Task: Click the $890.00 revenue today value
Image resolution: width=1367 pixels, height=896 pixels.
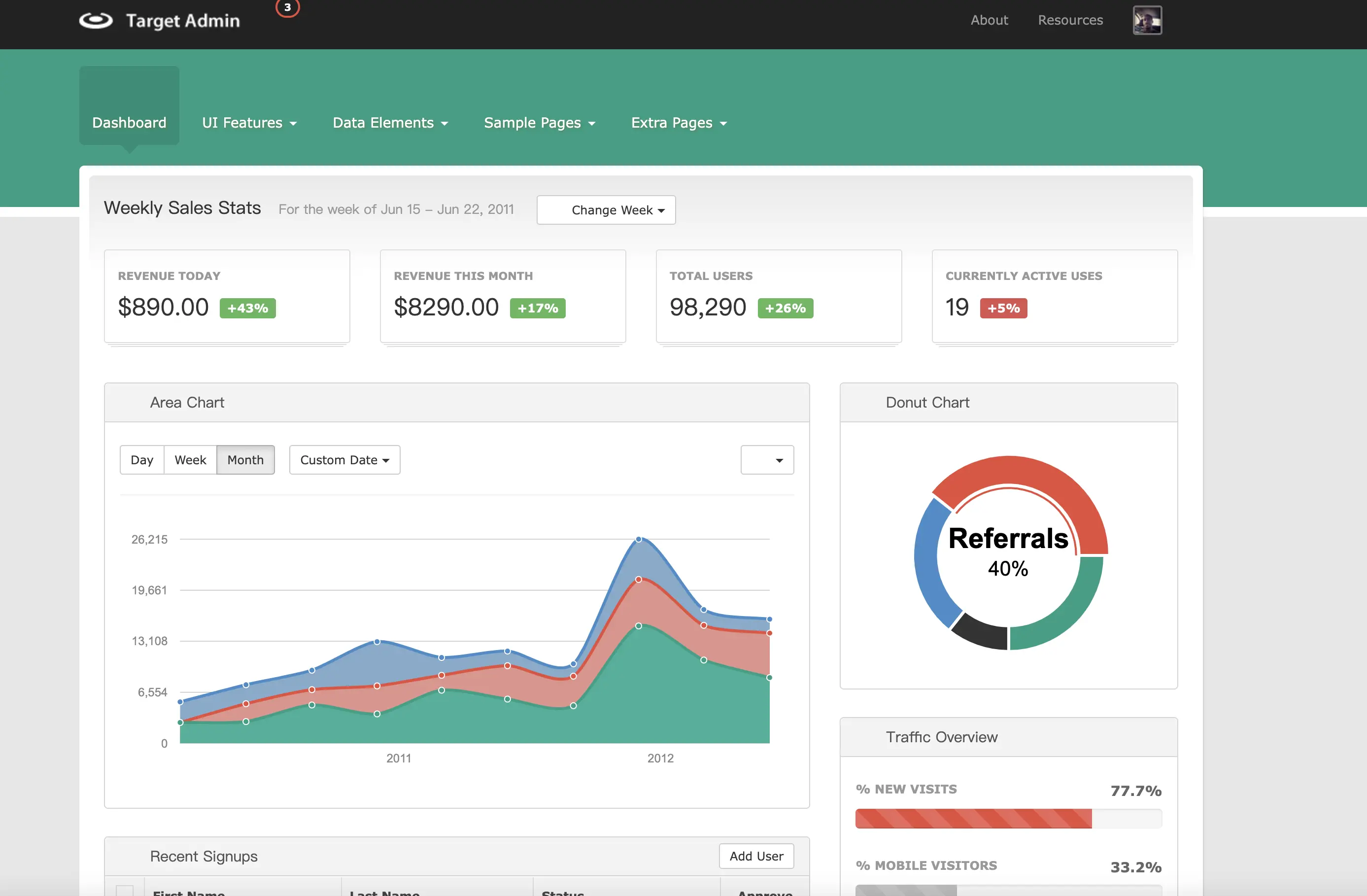Action: click(x=163, y=307)
